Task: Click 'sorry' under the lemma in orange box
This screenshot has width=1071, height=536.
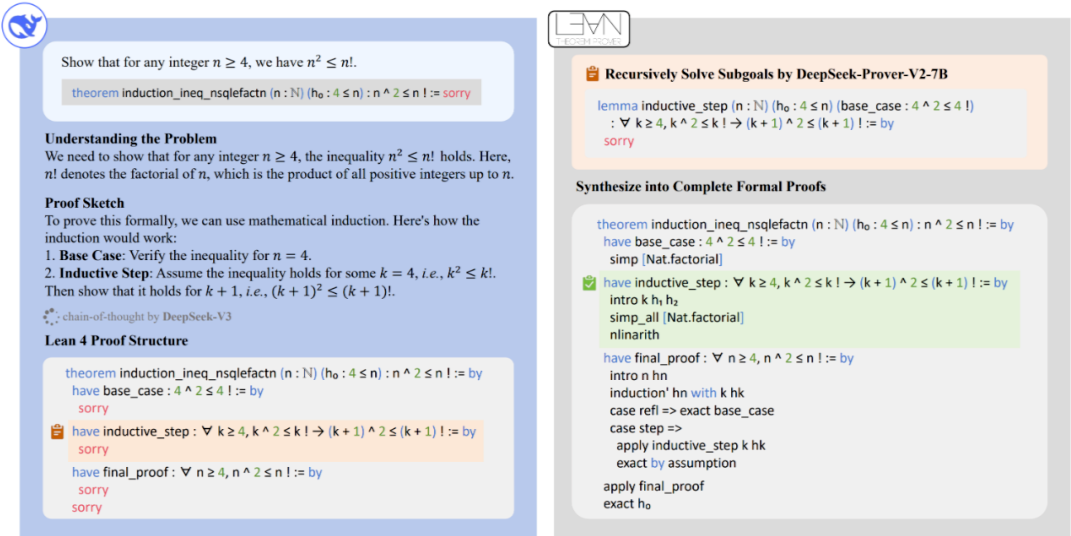Action: (619, 141)
